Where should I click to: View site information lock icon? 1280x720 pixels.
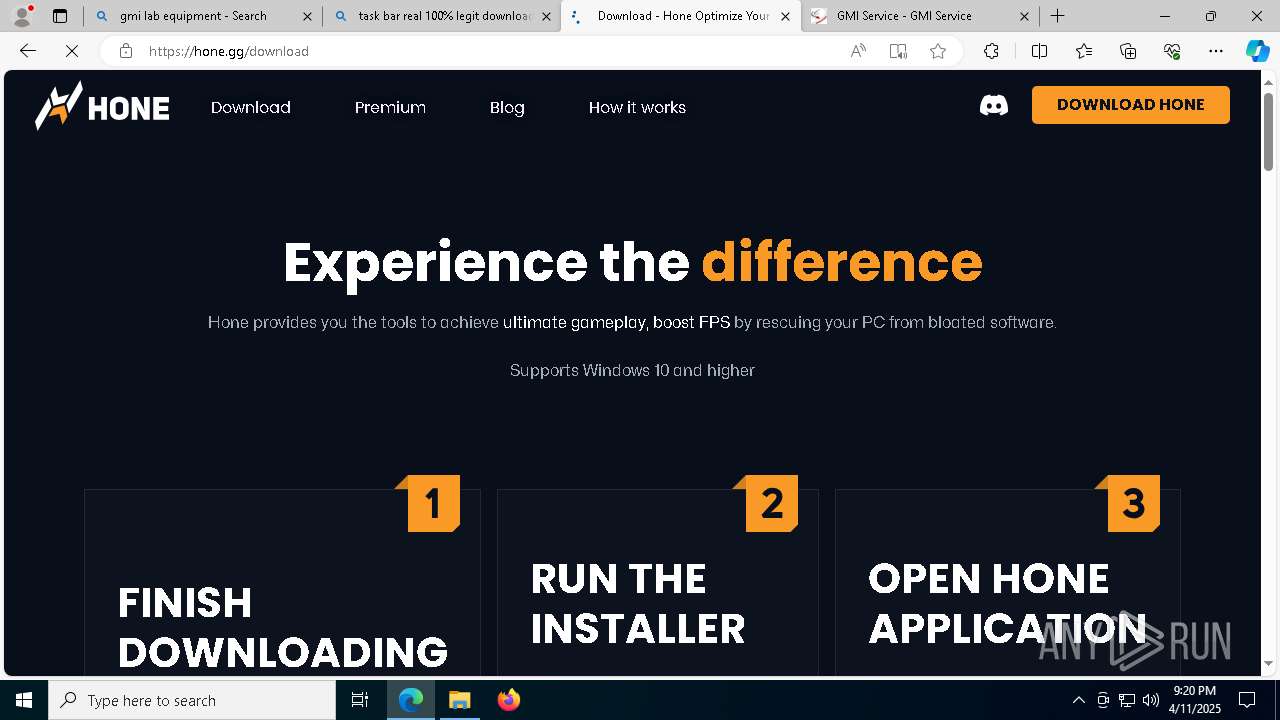click(x=126, y=51)
